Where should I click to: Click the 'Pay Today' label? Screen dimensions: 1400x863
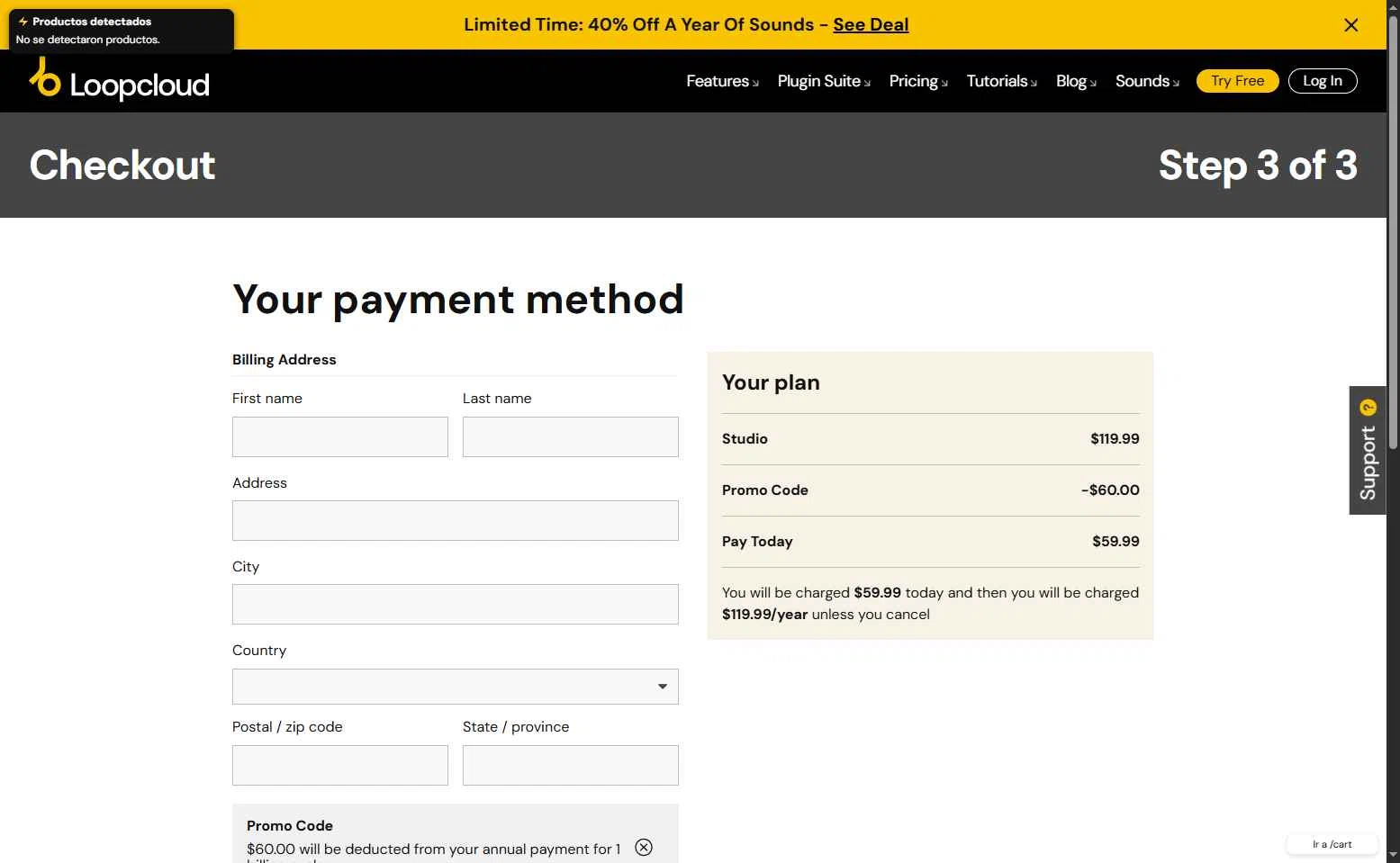(x=757, y=542)
